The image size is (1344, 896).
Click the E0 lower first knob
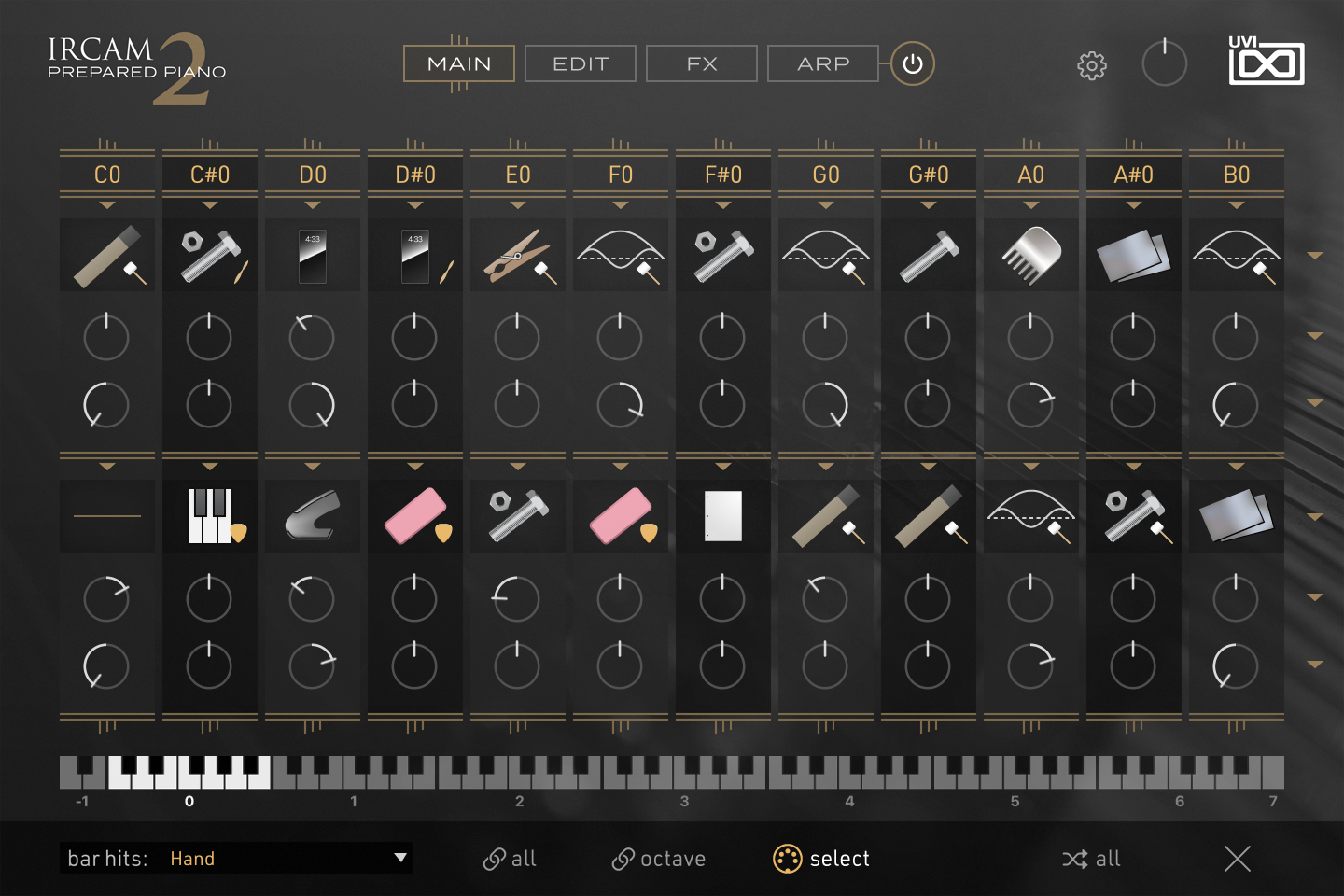tap(517, 598)
